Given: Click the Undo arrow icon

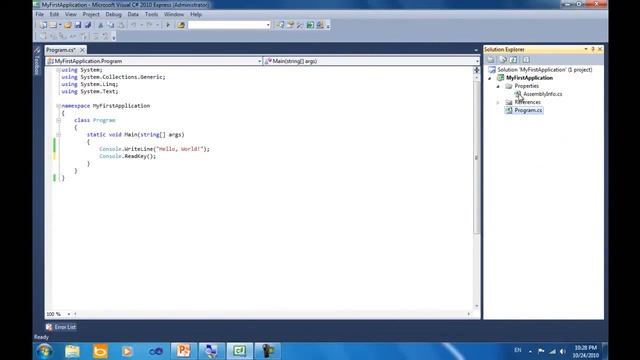Looking at the screenshot, I should (133, 25).
